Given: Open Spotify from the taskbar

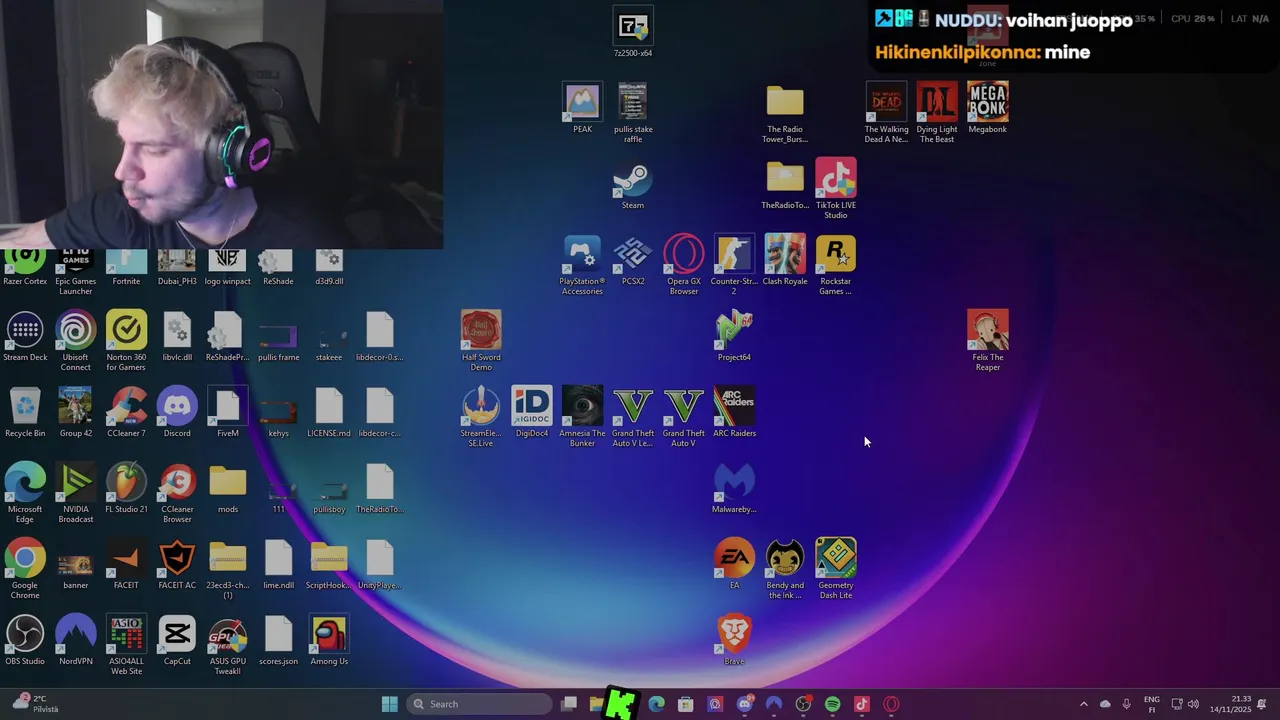Looking at the screenshot, I should 832,704.
